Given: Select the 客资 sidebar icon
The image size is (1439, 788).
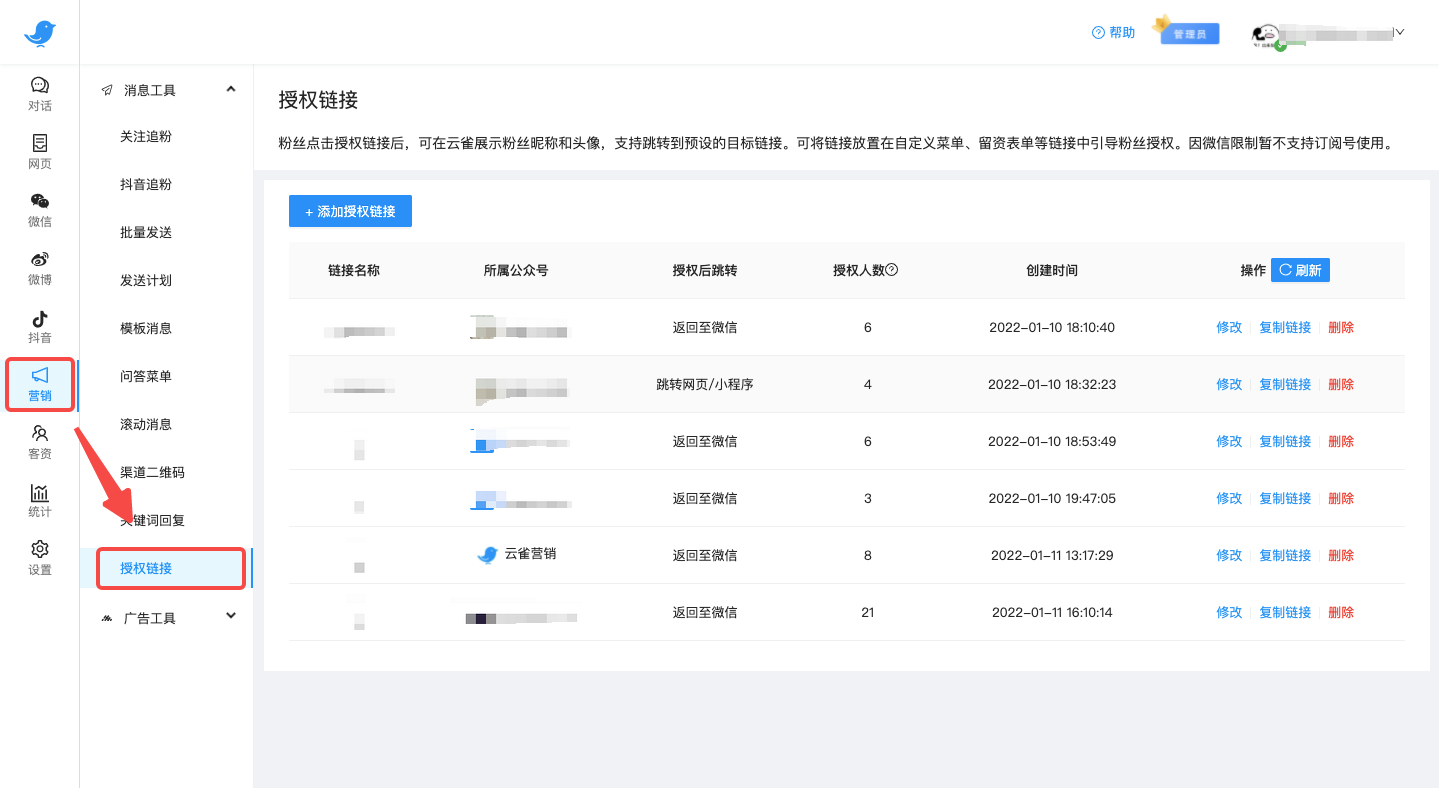Looking at the screenshot, I should click(x=40, y=441).
